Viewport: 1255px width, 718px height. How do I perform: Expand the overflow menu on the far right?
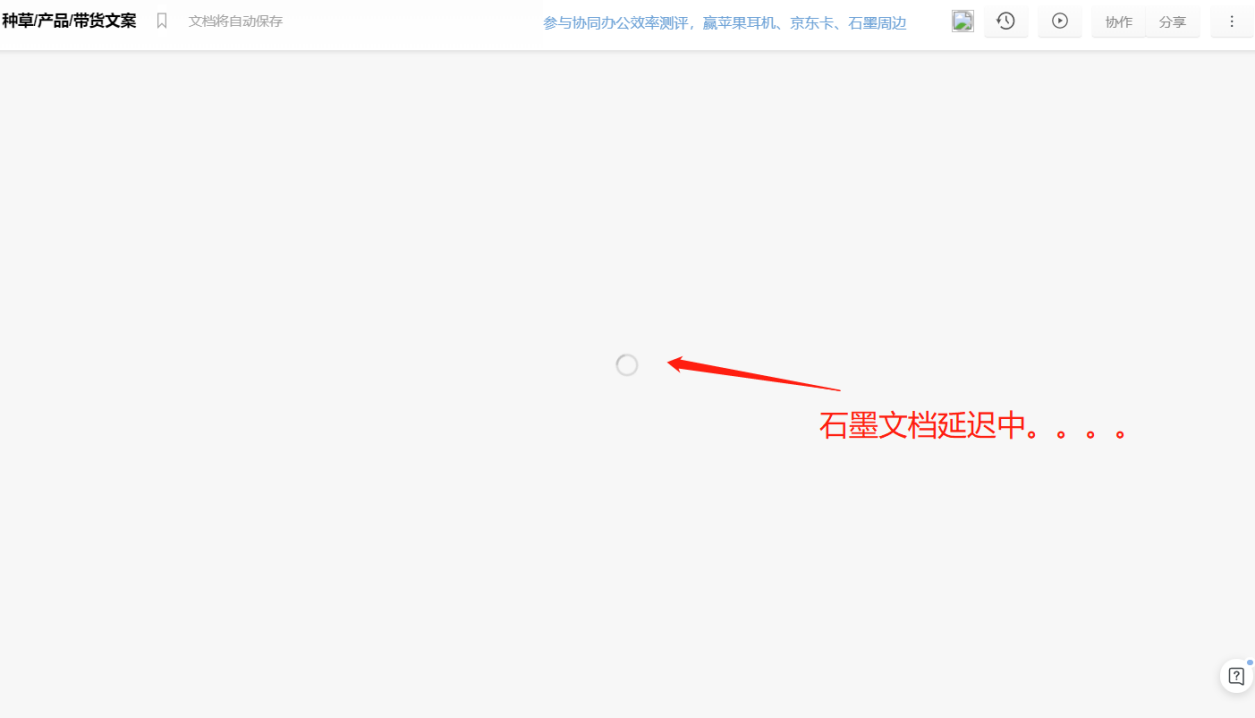pos(1231,21)
